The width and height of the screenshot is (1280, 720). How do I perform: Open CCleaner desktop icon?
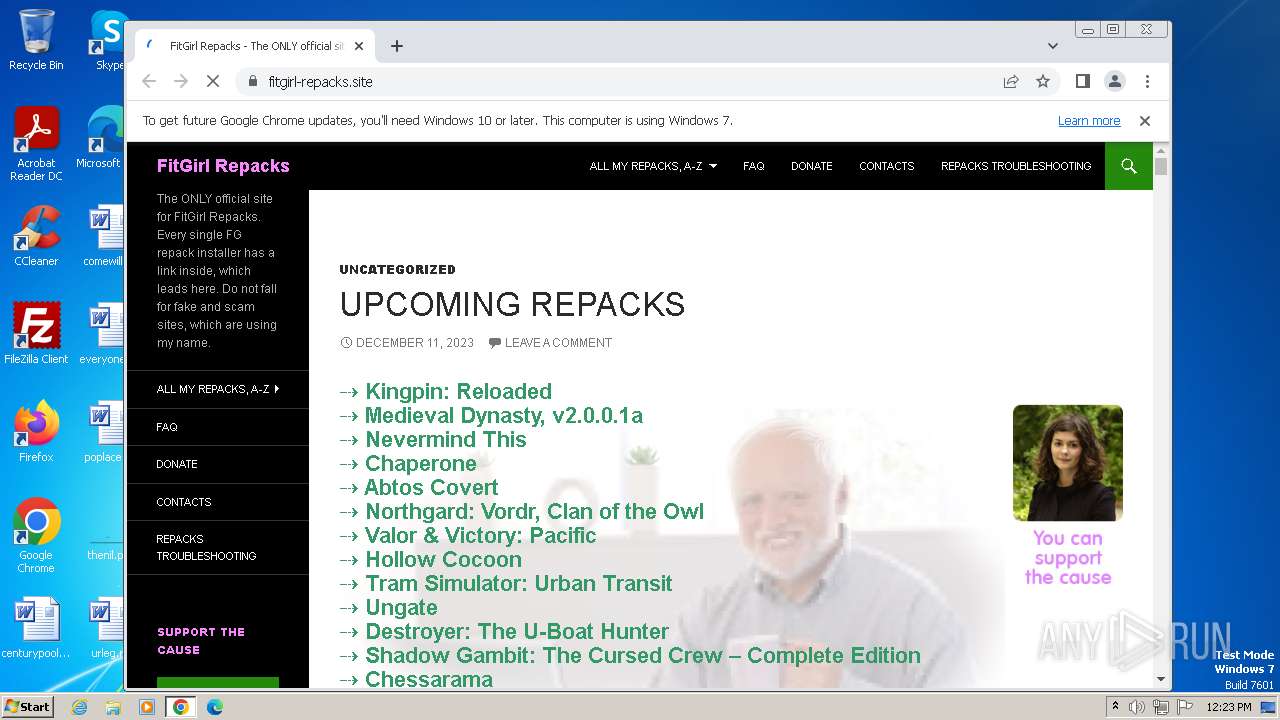36,236
